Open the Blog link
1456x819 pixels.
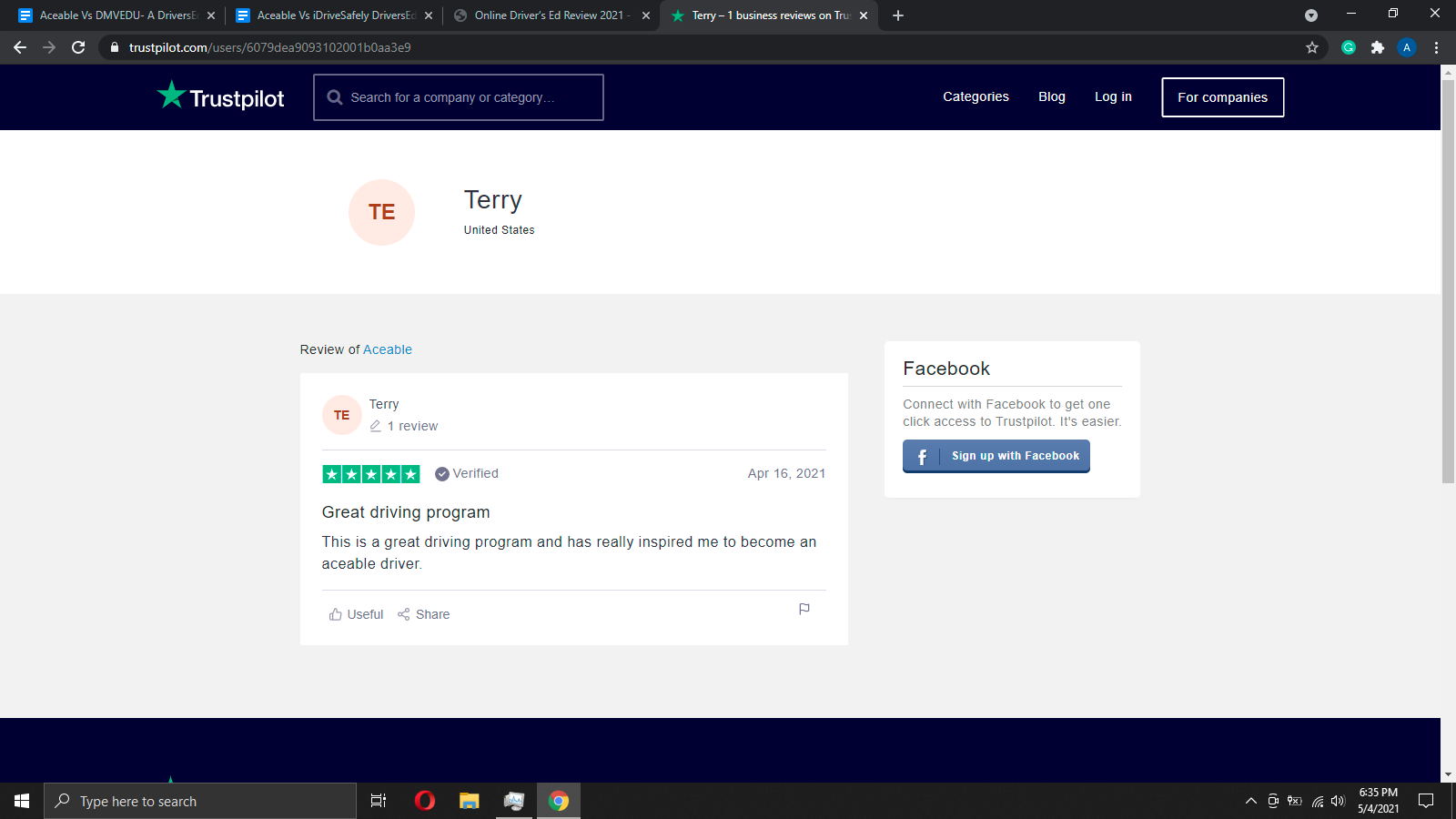coord(1052,96)
